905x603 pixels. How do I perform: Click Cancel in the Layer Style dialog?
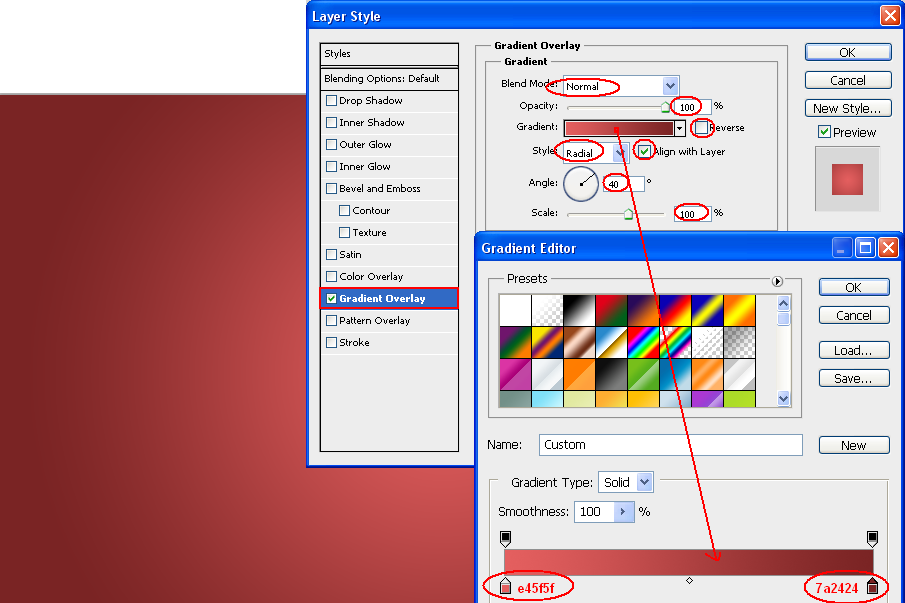tap(848, 80)
